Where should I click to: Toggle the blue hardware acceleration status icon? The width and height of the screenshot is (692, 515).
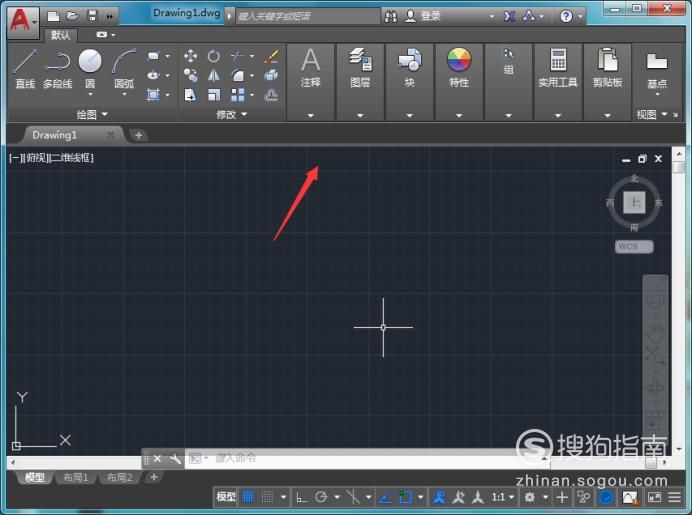(606, 497)
